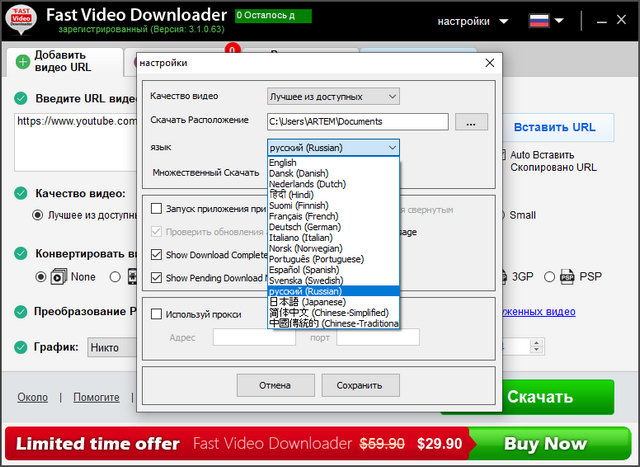Enable the Используй прокси checkbox
Viewport: 640px width, 467px height.
[157, 314]
